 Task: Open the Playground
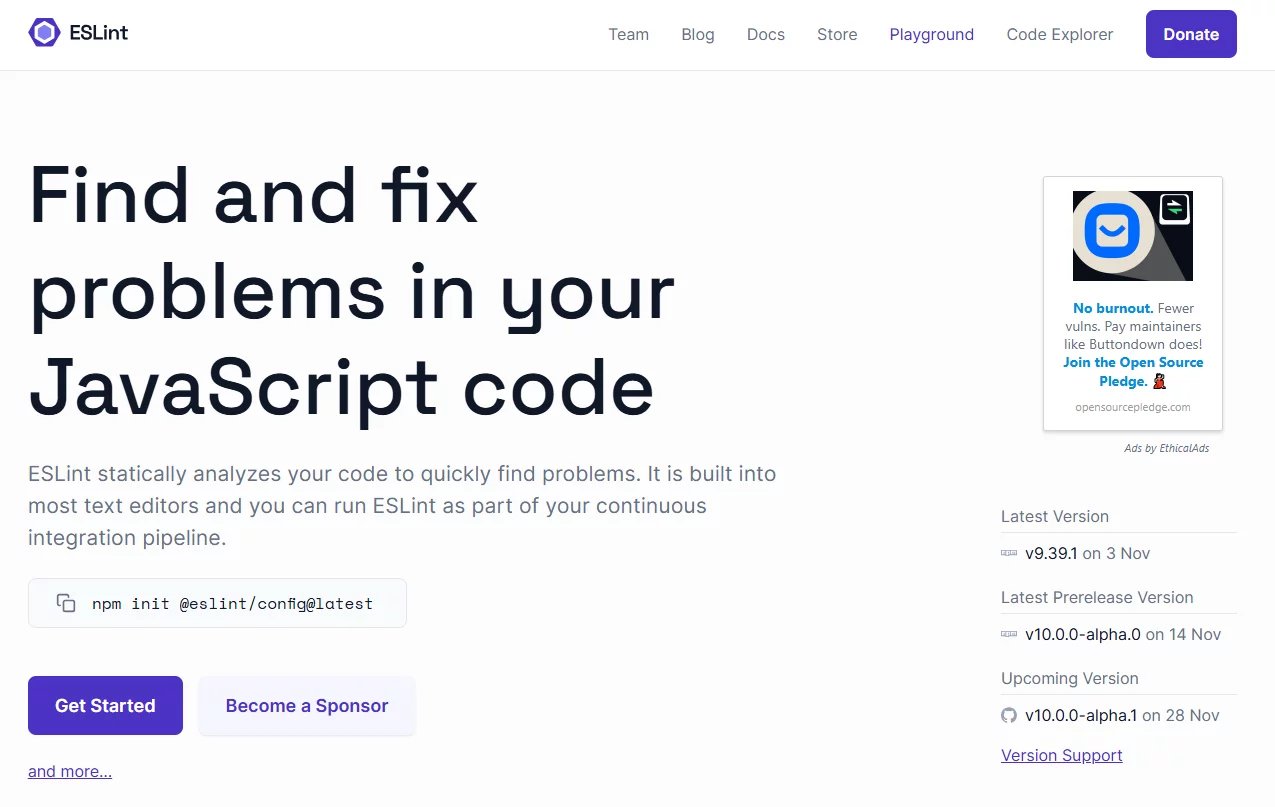pos(931,34)
